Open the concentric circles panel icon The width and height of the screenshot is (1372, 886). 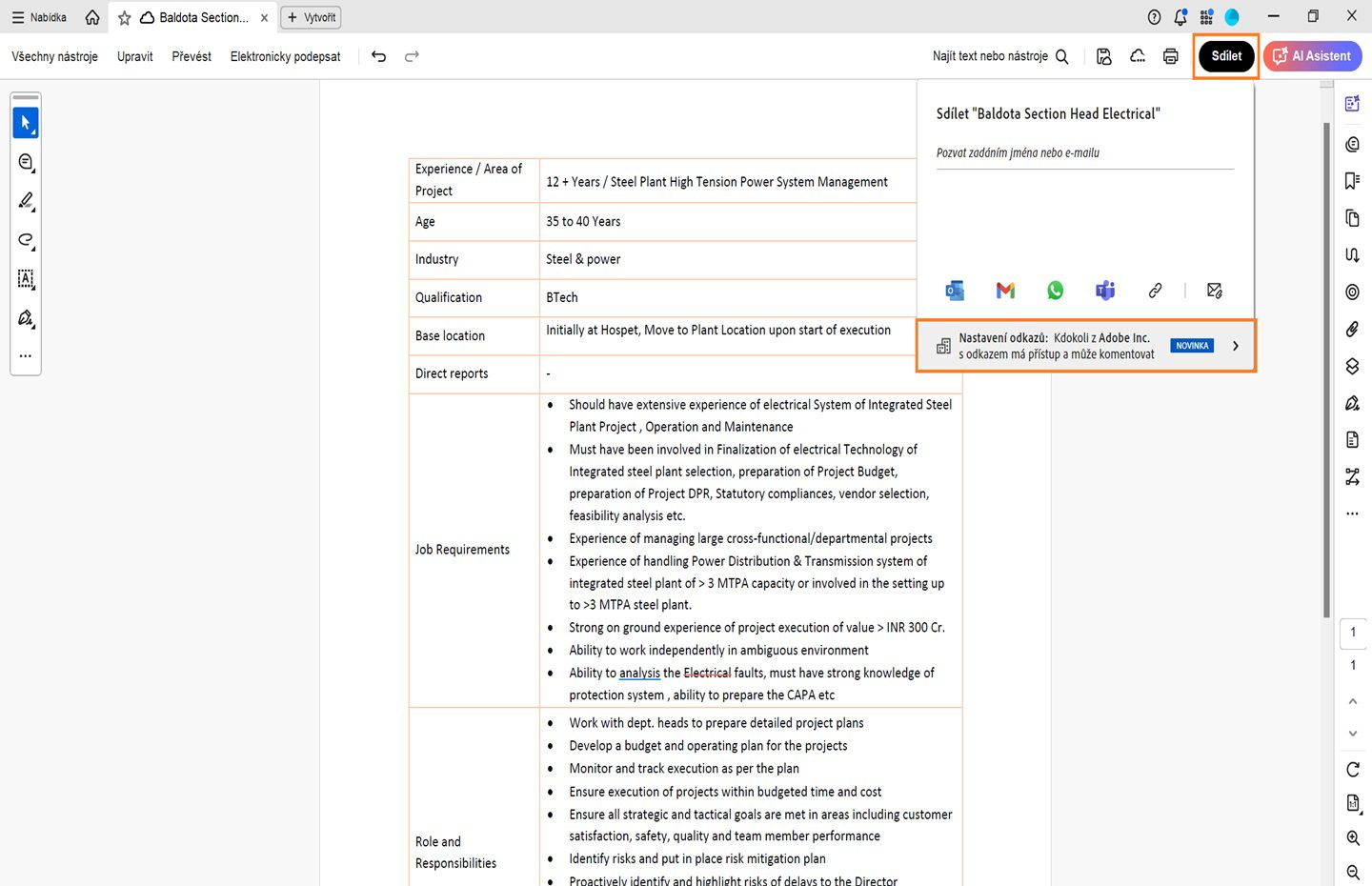pyautogui.click(x=1352, y=292)
